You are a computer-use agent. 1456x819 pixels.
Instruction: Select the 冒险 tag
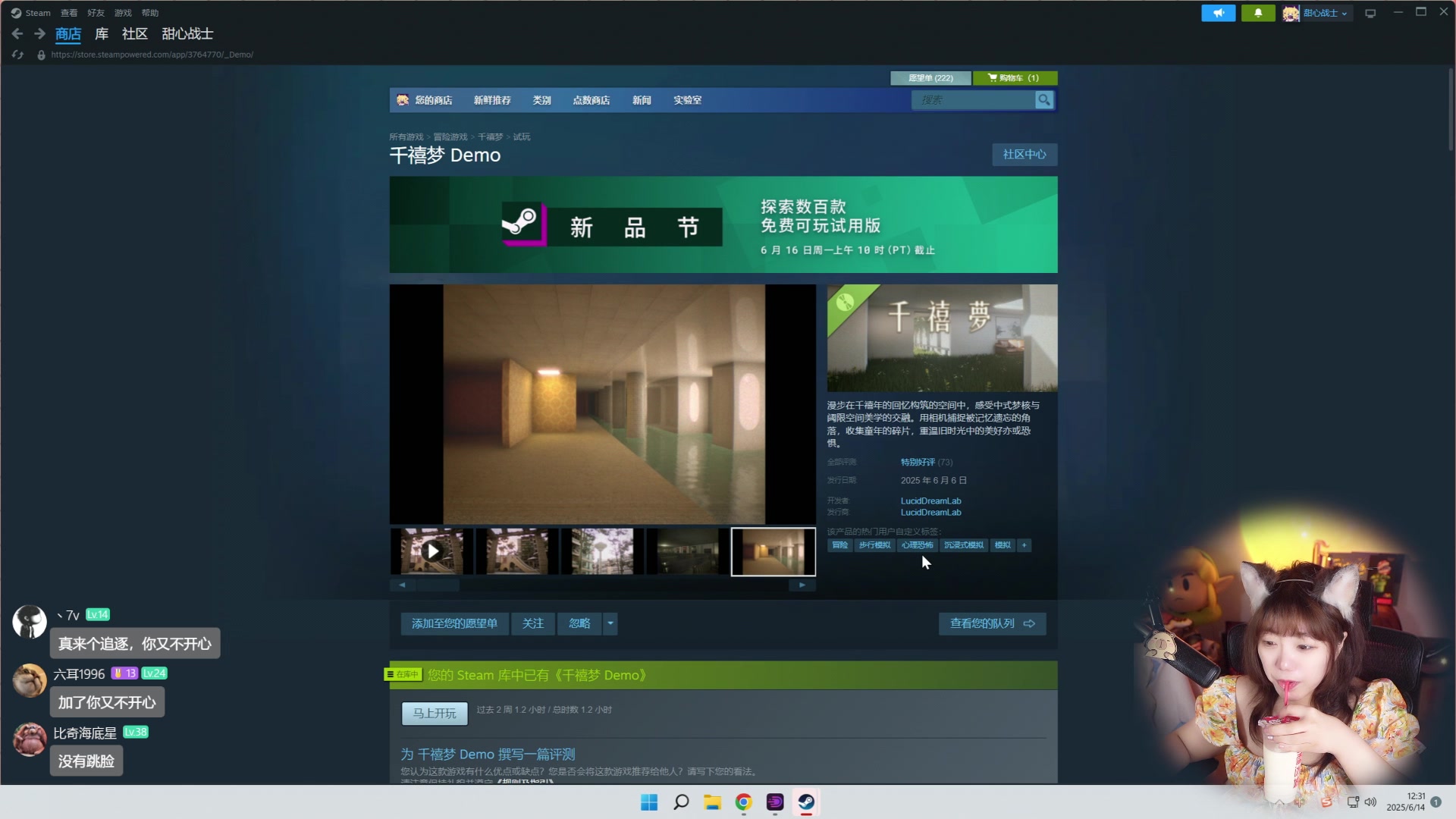[839, 545]
